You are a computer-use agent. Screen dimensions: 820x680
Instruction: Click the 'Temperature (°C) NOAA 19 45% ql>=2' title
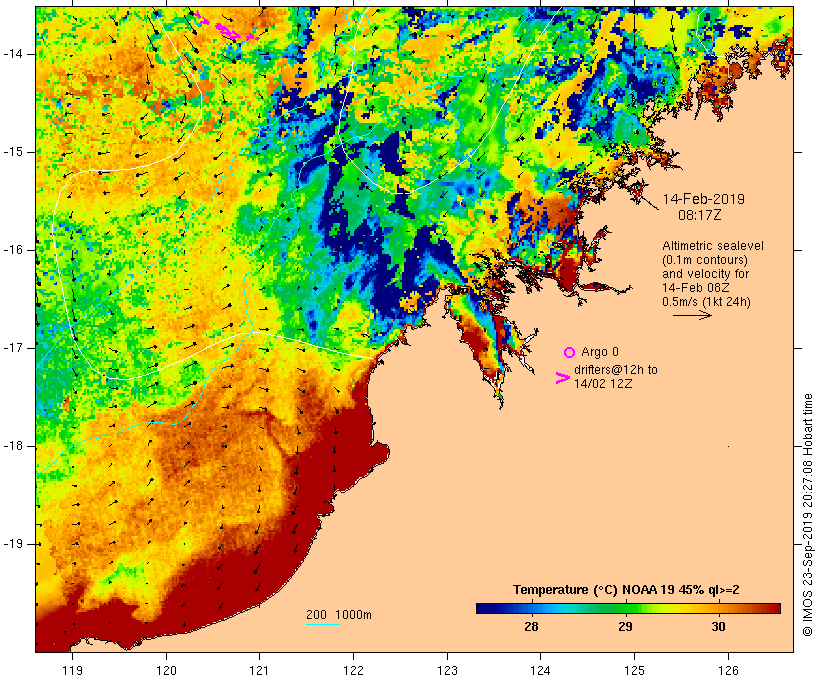(626, 590)
